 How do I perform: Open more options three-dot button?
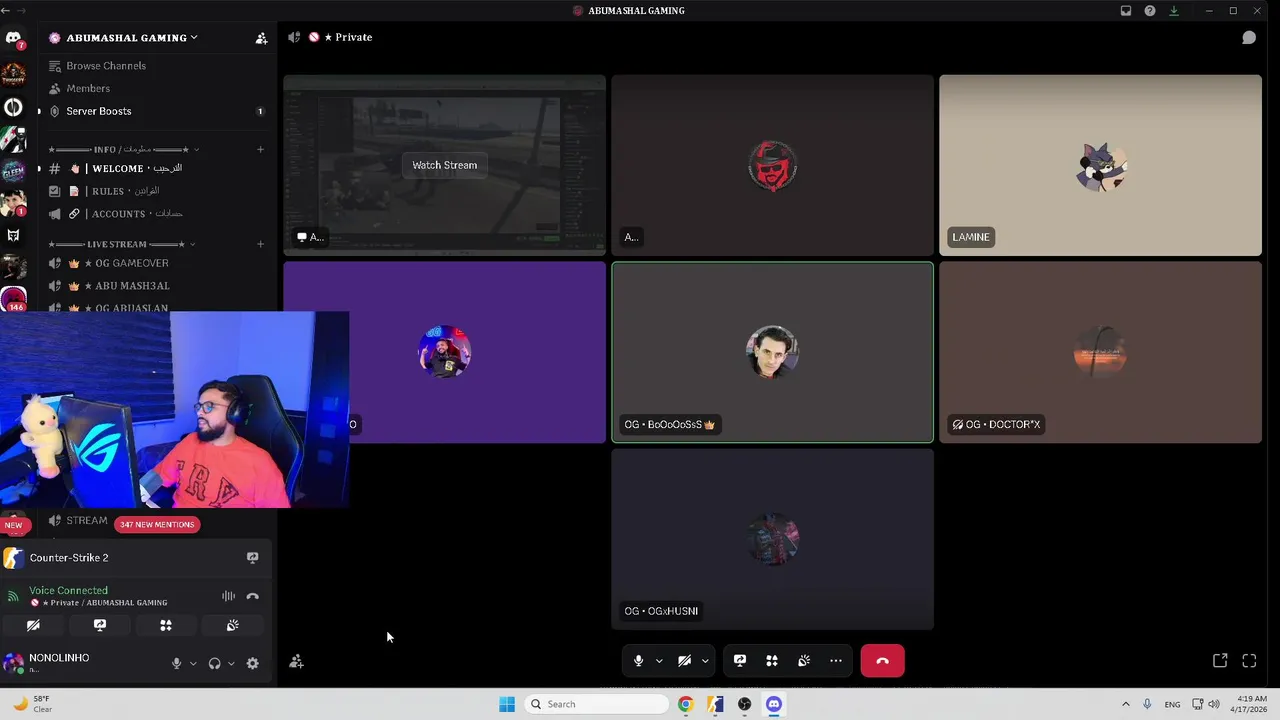click(x=836, y=661)
